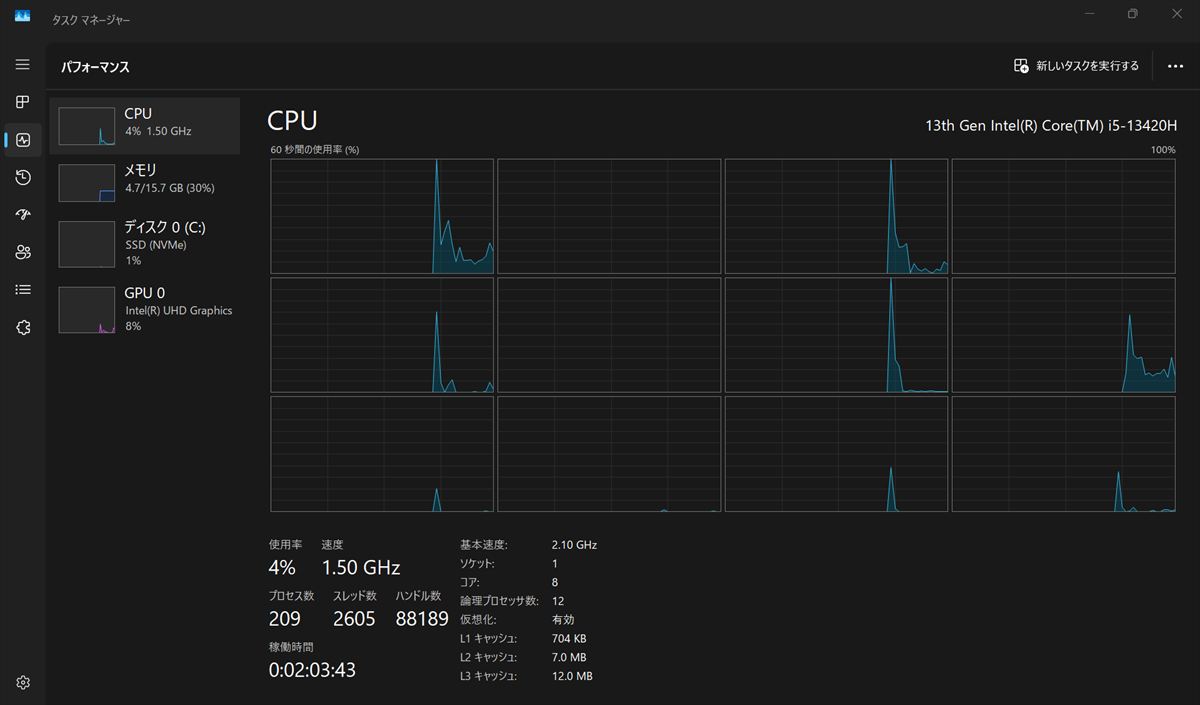1200x705 pixels.
Task: Click the memory usage mini graph
Action: click(87, 183)
